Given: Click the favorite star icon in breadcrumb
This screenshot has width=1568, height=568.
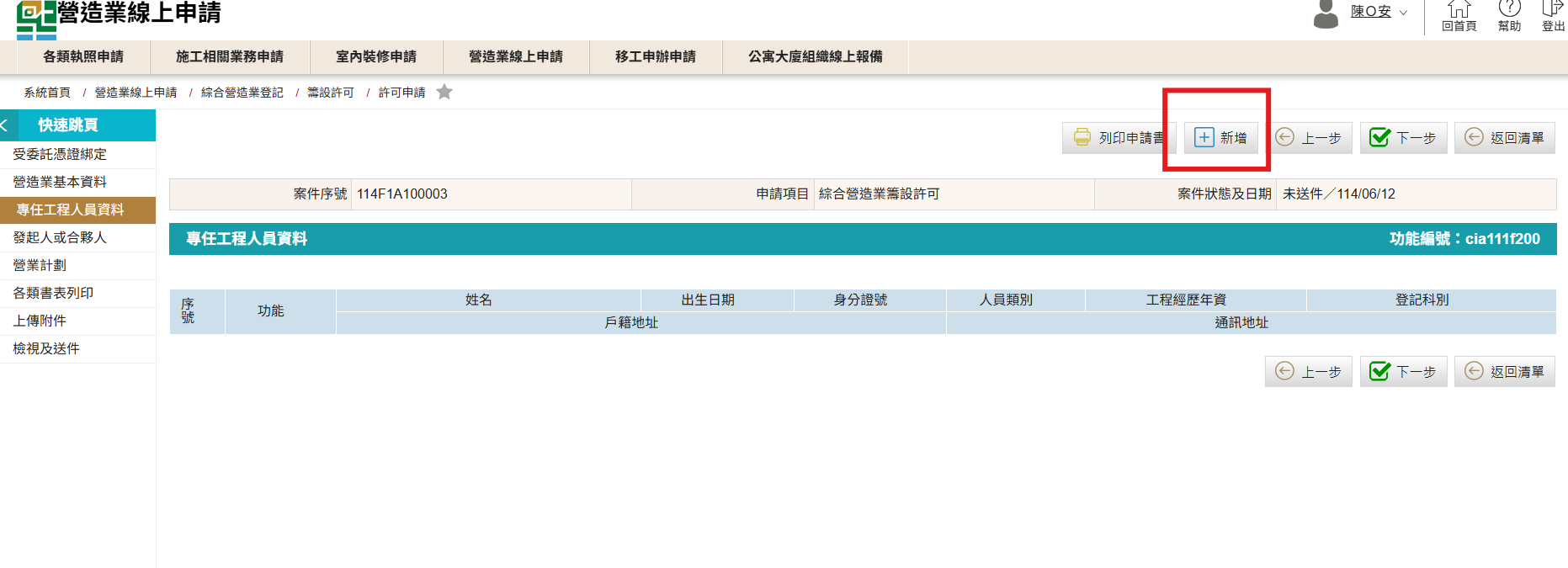Looking at the screenshot, I should pyautogui.click(x=444, y=93).
